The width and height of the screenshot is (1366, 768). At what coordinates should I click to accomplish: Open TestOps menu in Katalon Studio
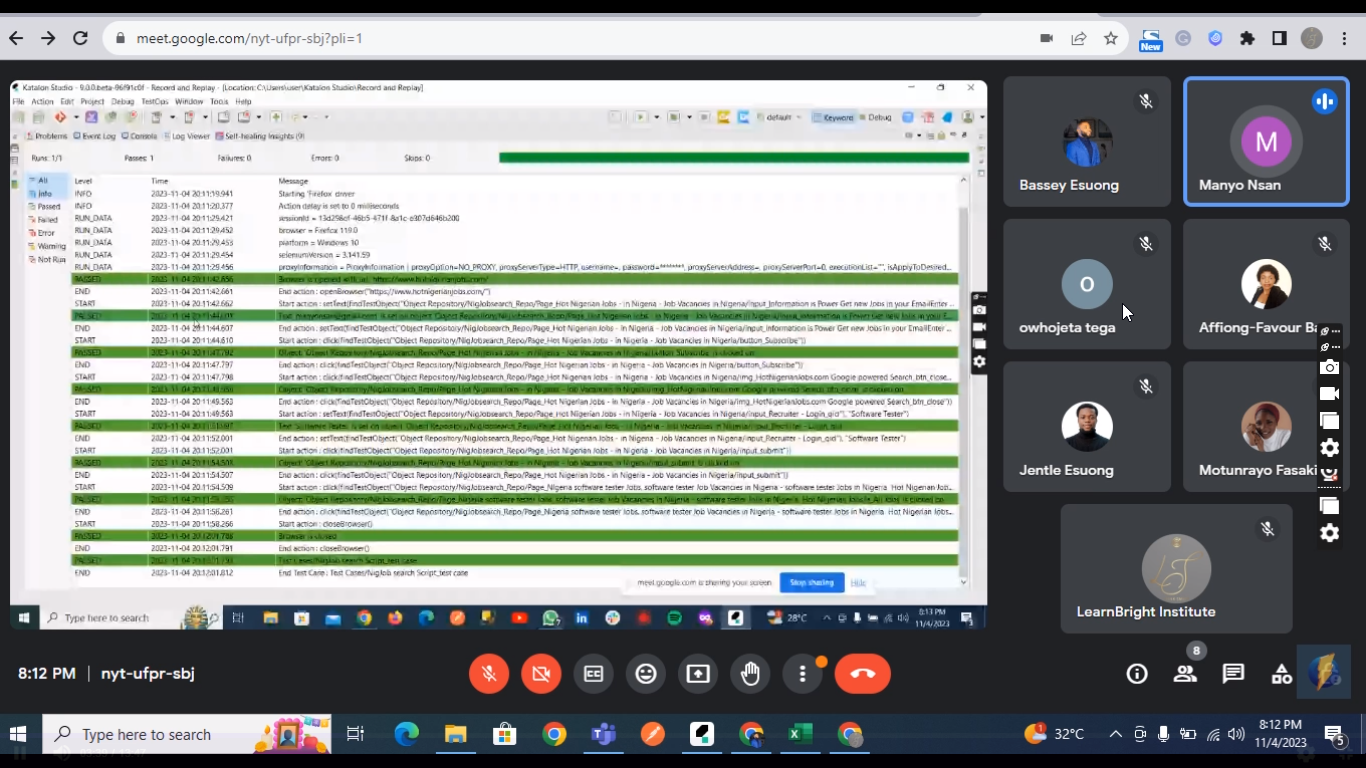pyautogui.click(x=155, y=102)
